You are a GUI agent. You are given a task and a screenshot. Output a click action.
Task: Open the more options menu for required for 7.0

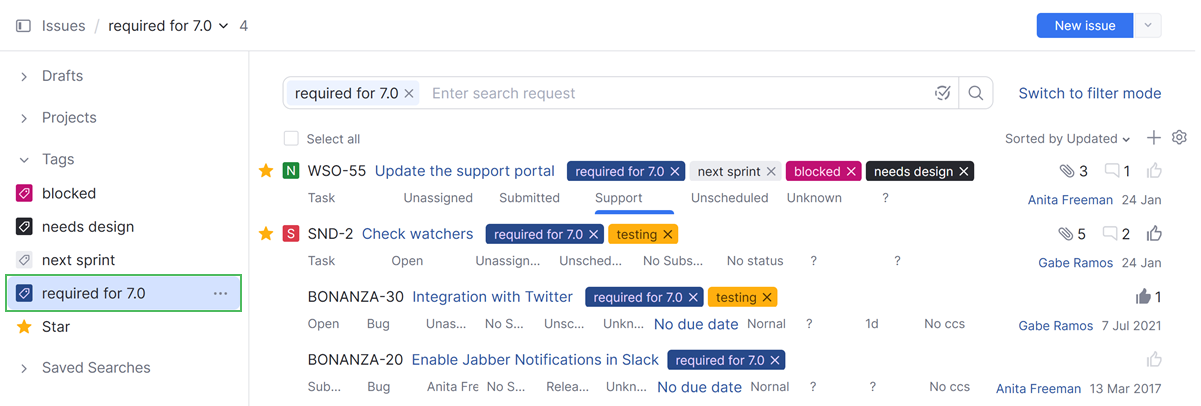point(220,293)
